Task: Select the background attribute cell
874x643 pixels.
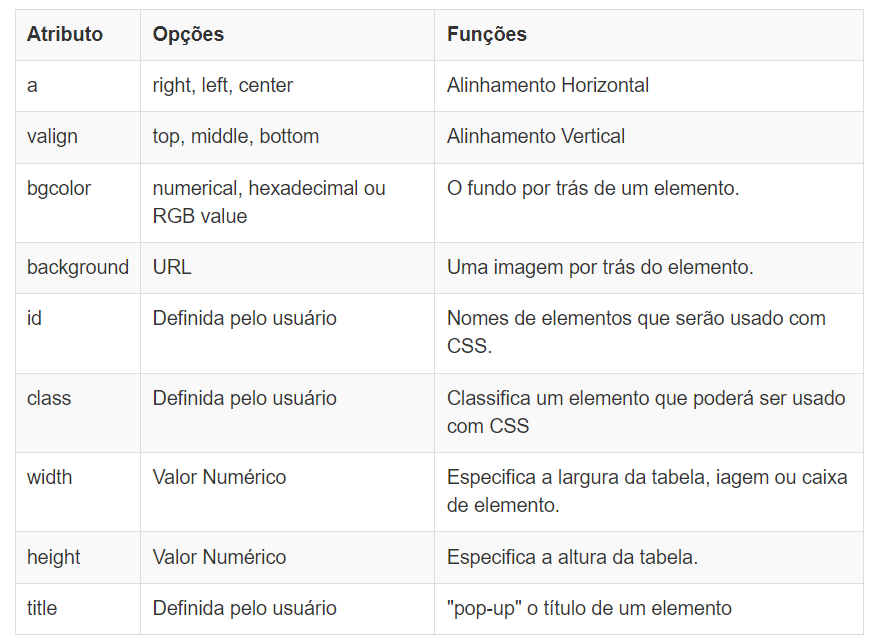Action: pyautogui.click(x=78, y=267)
